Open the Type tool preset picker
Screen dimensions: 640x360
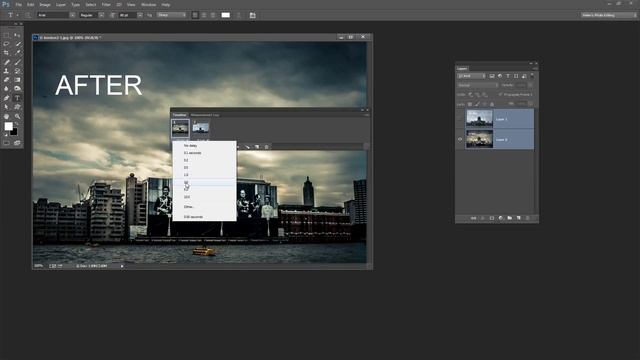[x=12, y=15]
